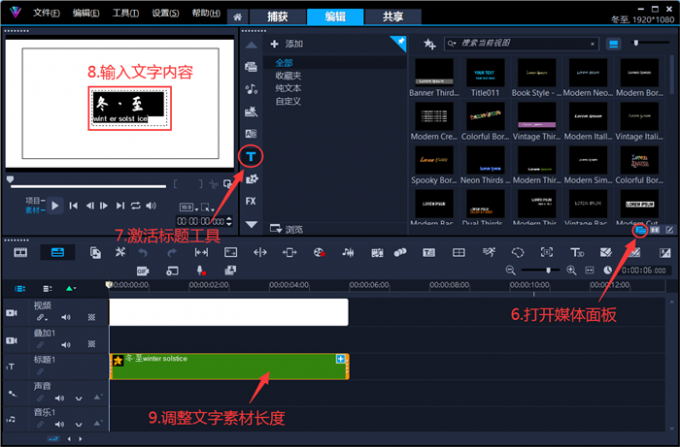The image size is (680, 447).
Task: Add to favorites star icon in library
Action: tap(429, 44)
